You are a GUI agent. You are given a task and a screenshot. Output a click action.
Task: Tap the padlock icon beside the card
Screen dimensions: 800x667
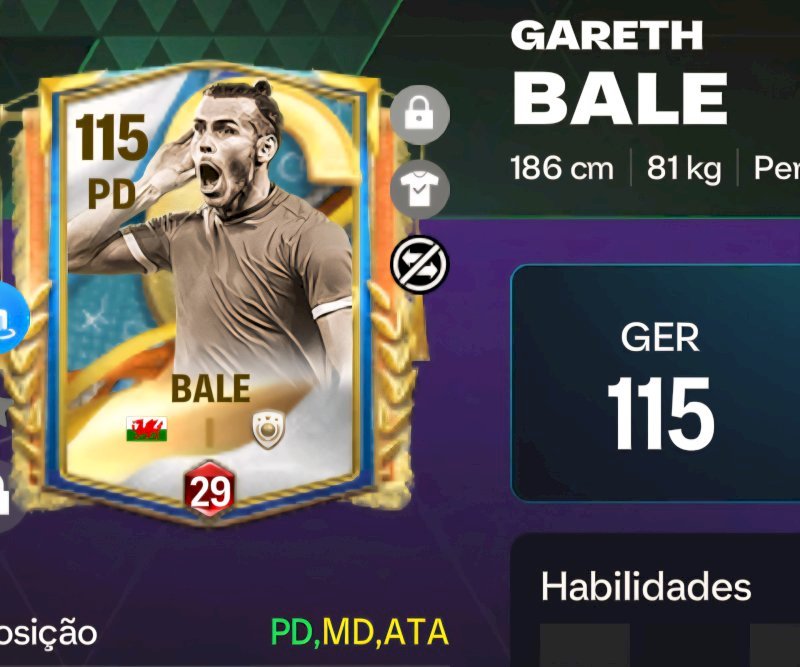[x=419, y=115]
